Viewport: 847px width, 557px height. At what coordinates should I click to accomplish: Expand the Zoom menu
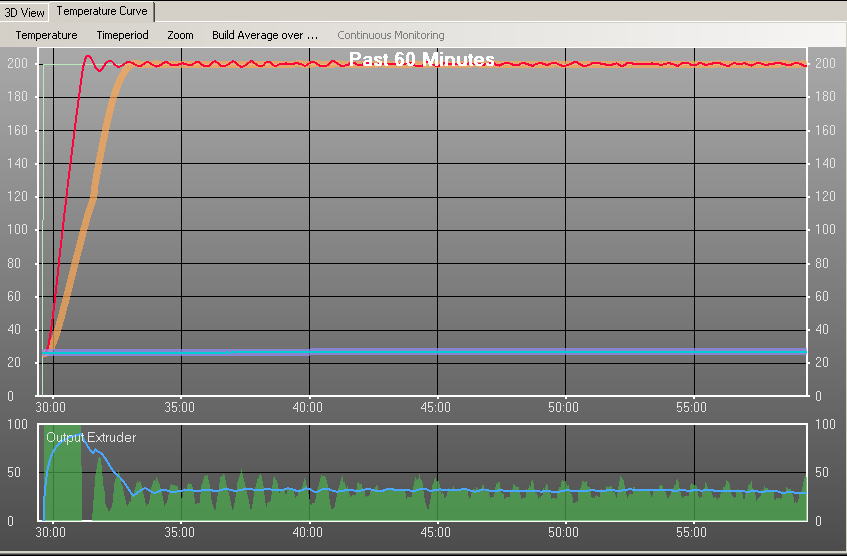point(180,35)
